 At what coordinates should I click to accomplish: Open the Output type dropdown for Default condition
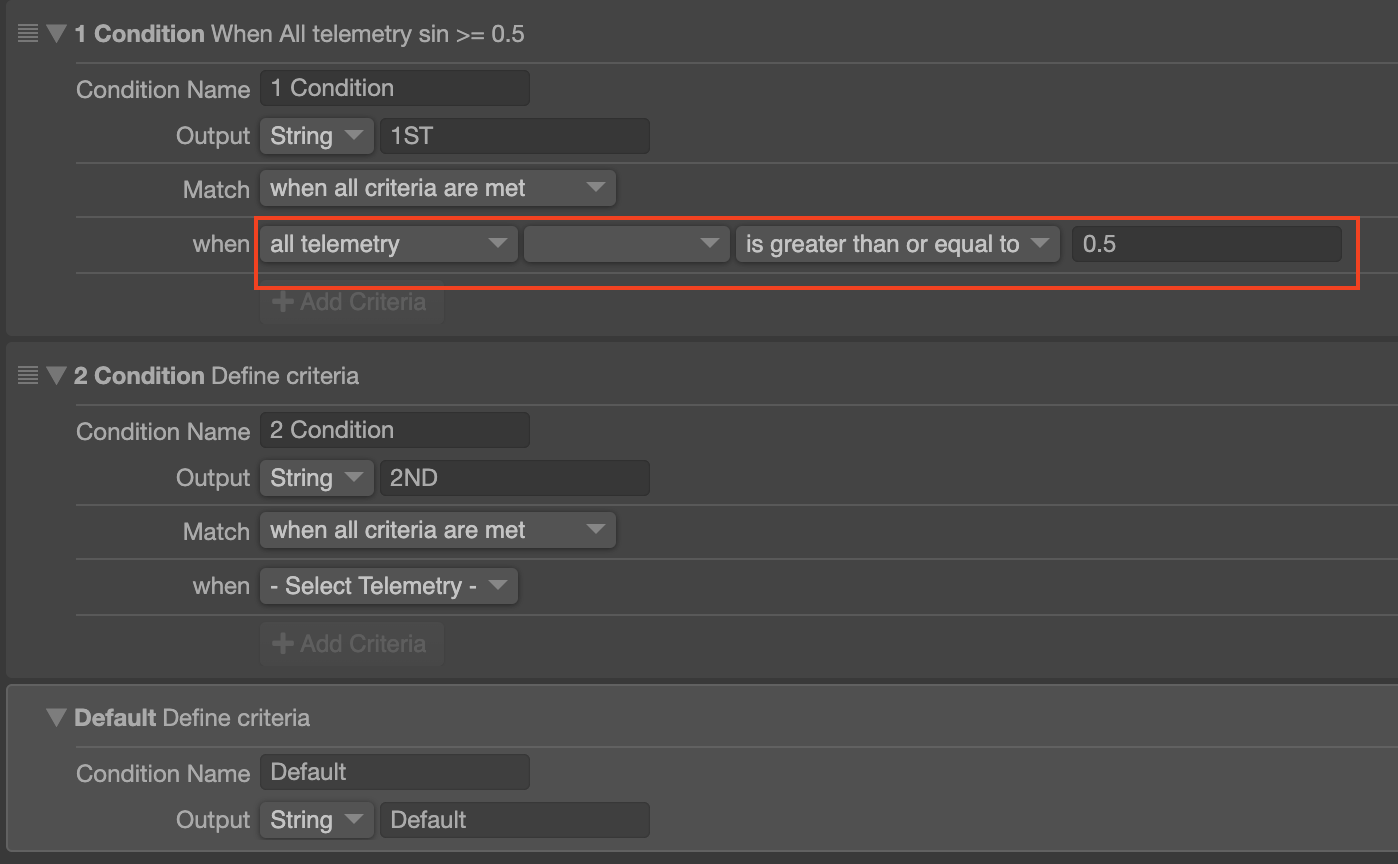pyautogui.click(x=316, y=819)
